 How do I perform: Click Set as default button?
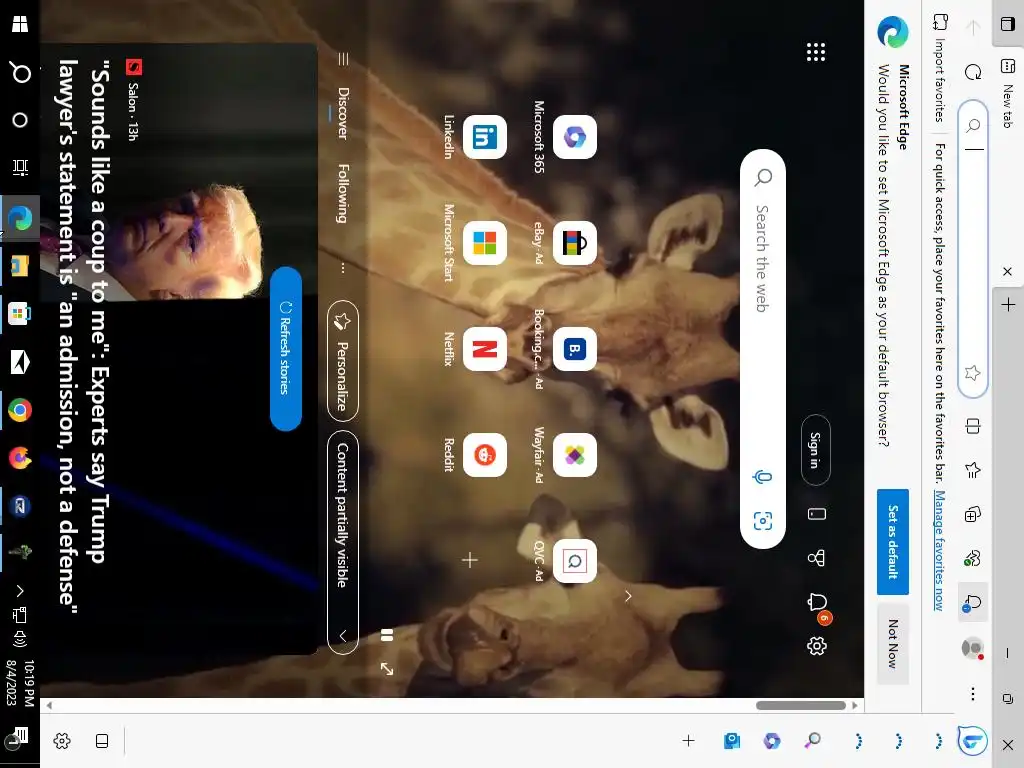coord(893,541)
